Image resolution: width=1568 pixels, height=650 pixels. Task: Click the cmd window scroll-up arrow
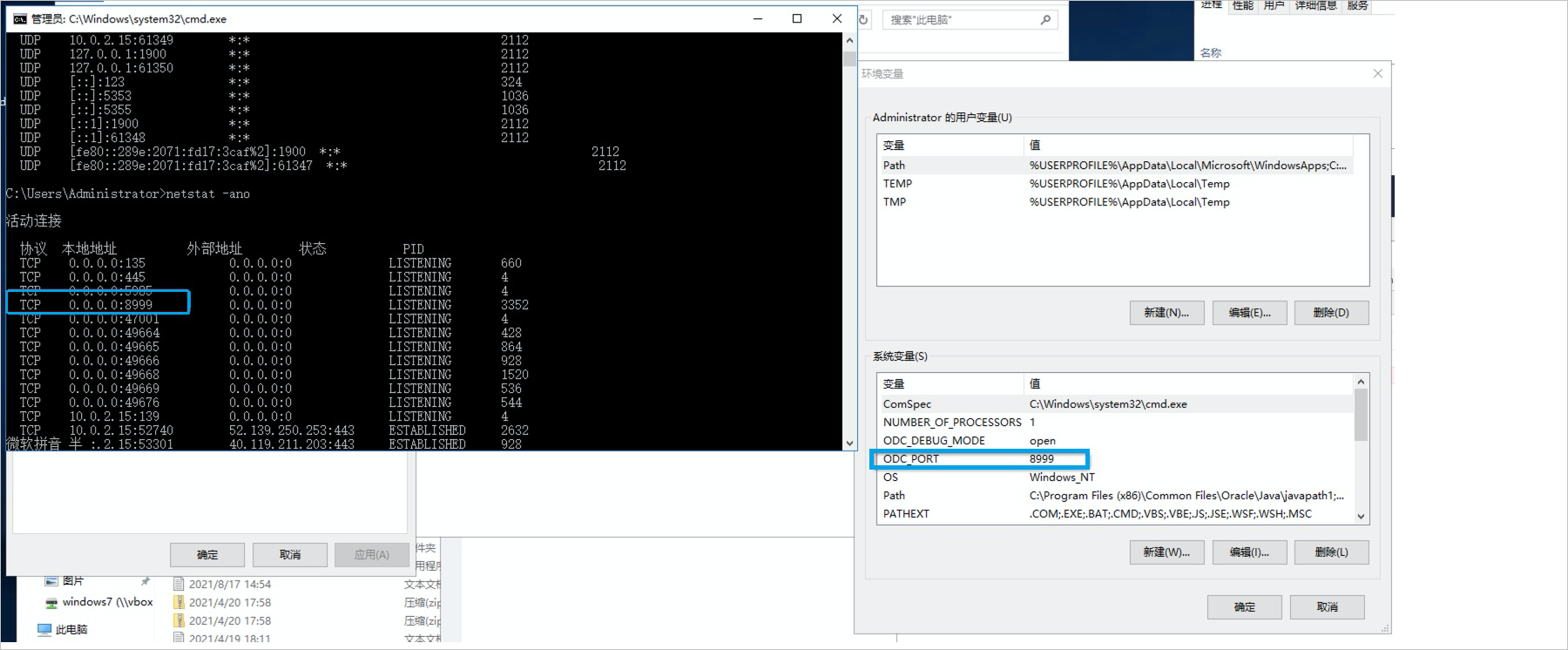(x=849, y=40)
